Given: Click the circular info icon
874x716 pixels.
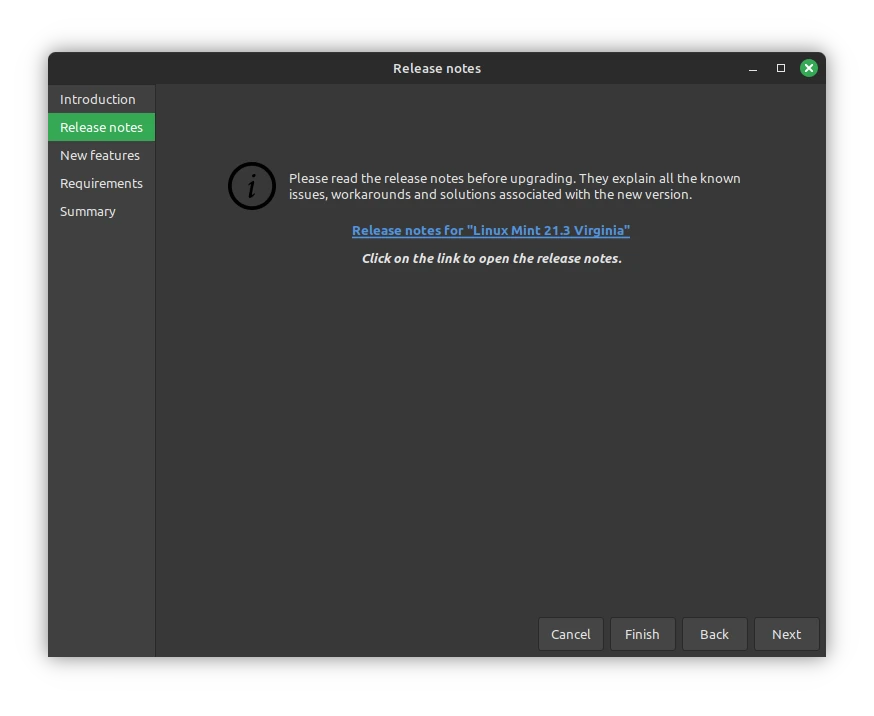Looking at the screenshot, I should pyautogui.click(x=251, y=186).
